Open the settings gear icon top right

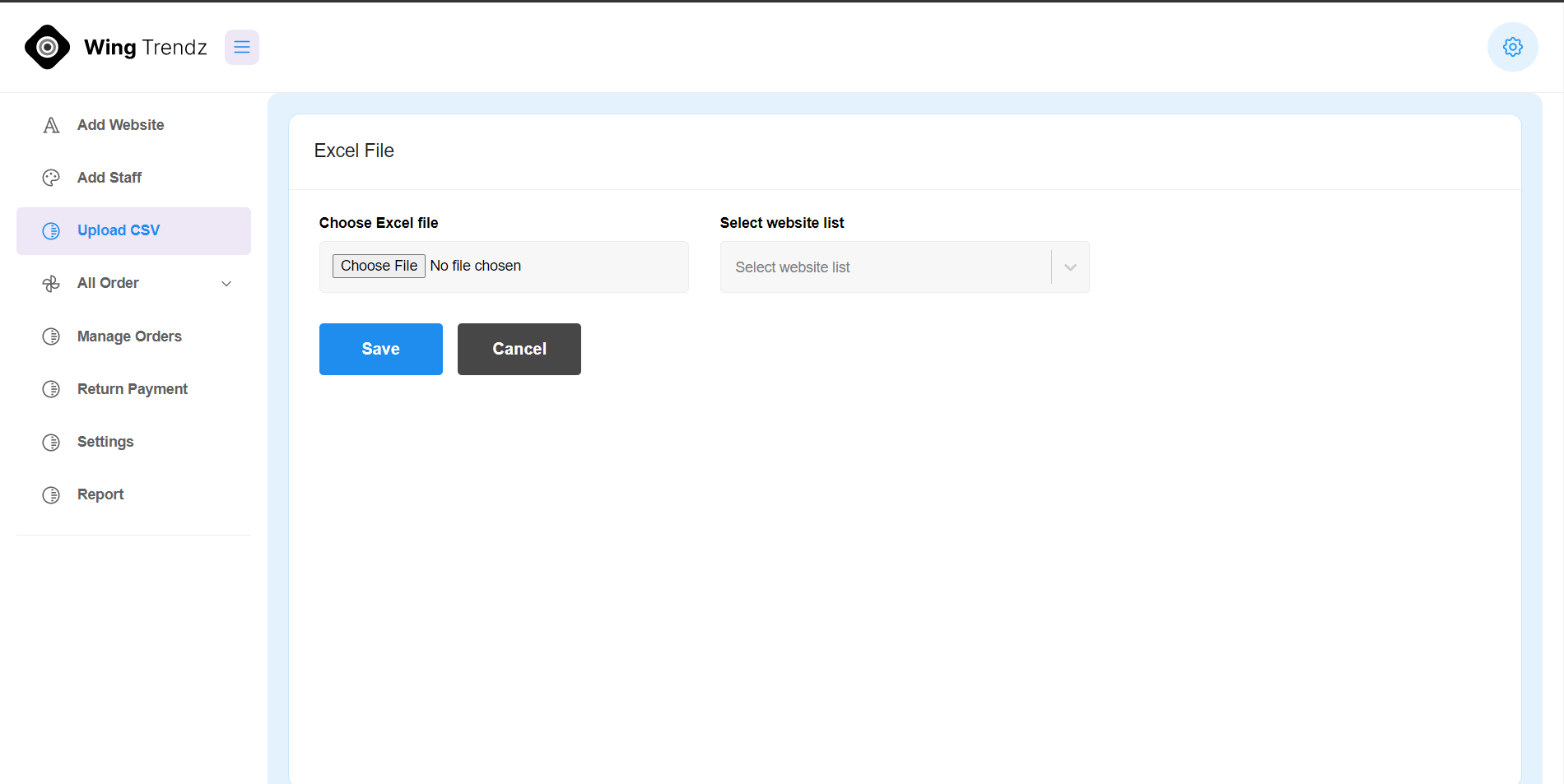coord(1513,47)
